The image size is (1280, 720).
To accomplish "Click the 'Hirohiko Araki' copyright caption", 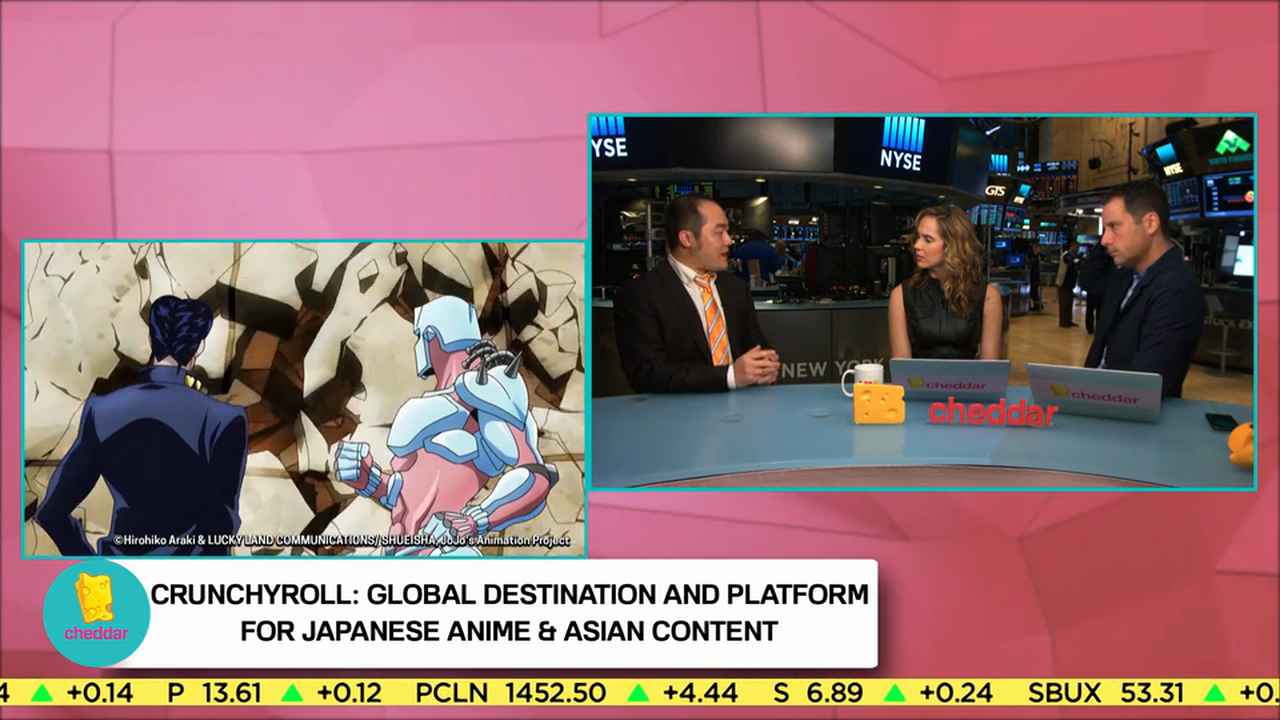I will tap(341, 541).
